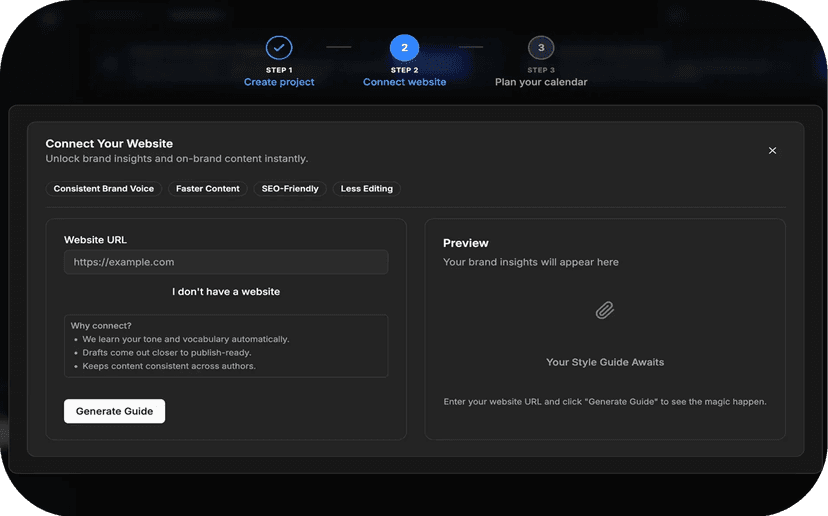Click 'Your Style Guide Awaits' text
The image size is (828, 516).
tap(605, 362)
